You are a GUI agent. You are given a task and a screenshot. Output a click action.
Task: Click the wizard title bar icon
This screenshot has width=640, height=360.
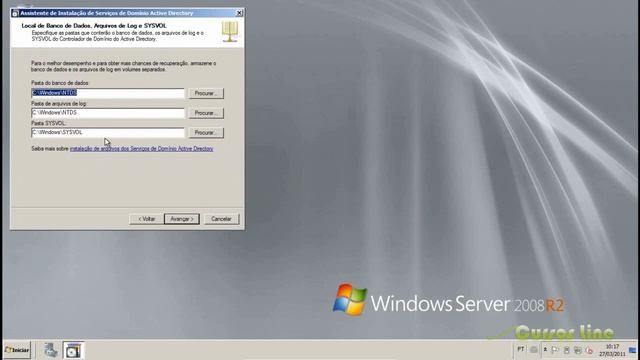point(15,13)
